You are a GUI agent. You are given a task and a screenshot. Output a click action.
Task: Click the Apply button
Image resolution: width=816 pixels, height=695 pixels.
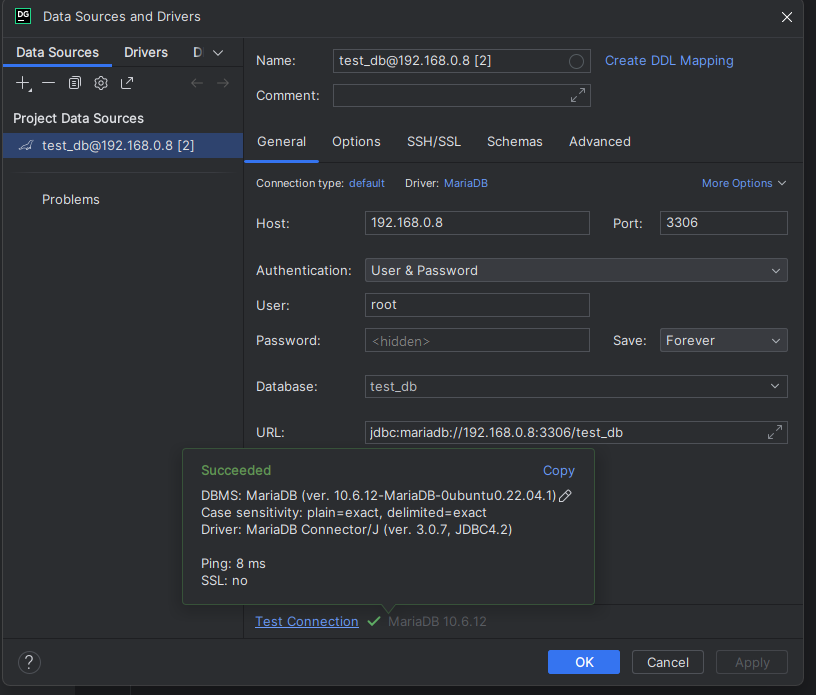pos(752,662)
